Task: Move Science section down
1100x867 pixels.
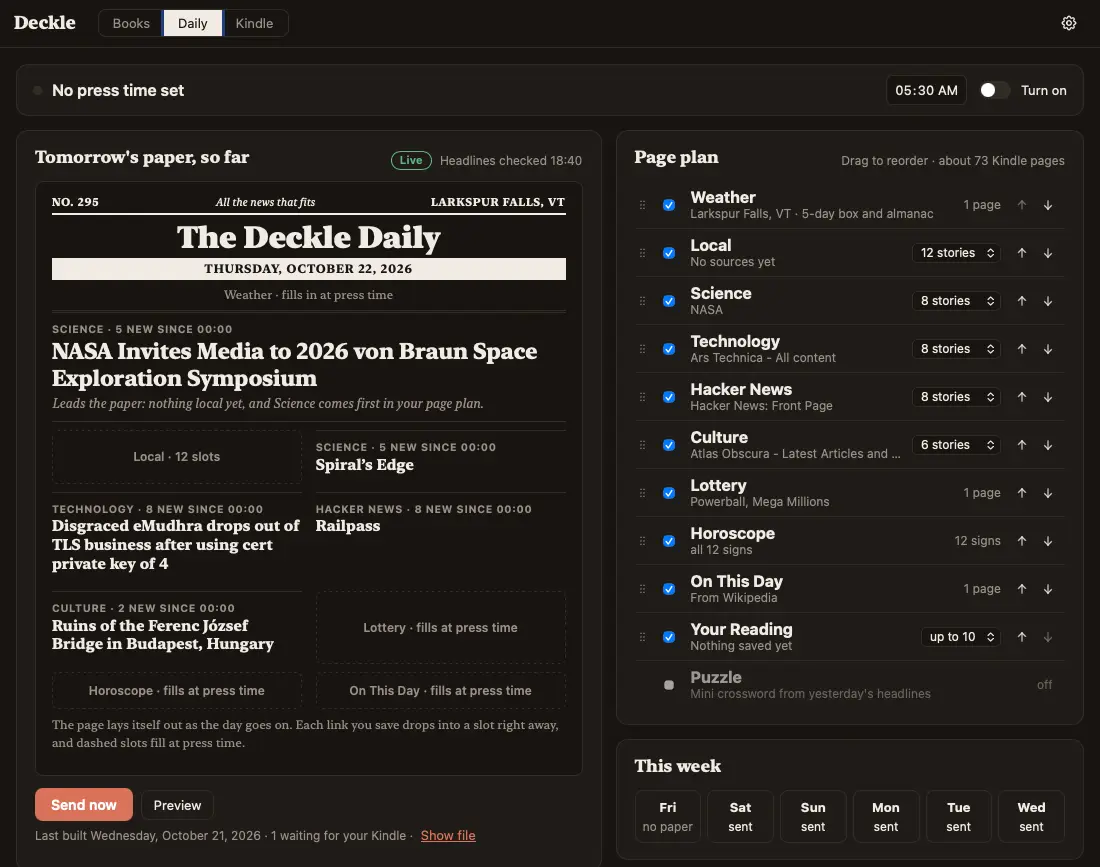Action: coord(1047,301)
